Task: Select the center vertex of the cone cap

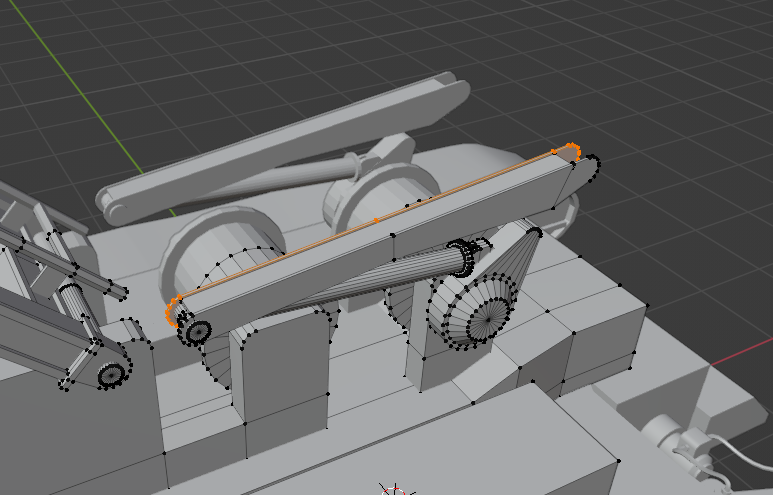Action: click(488, 319)
